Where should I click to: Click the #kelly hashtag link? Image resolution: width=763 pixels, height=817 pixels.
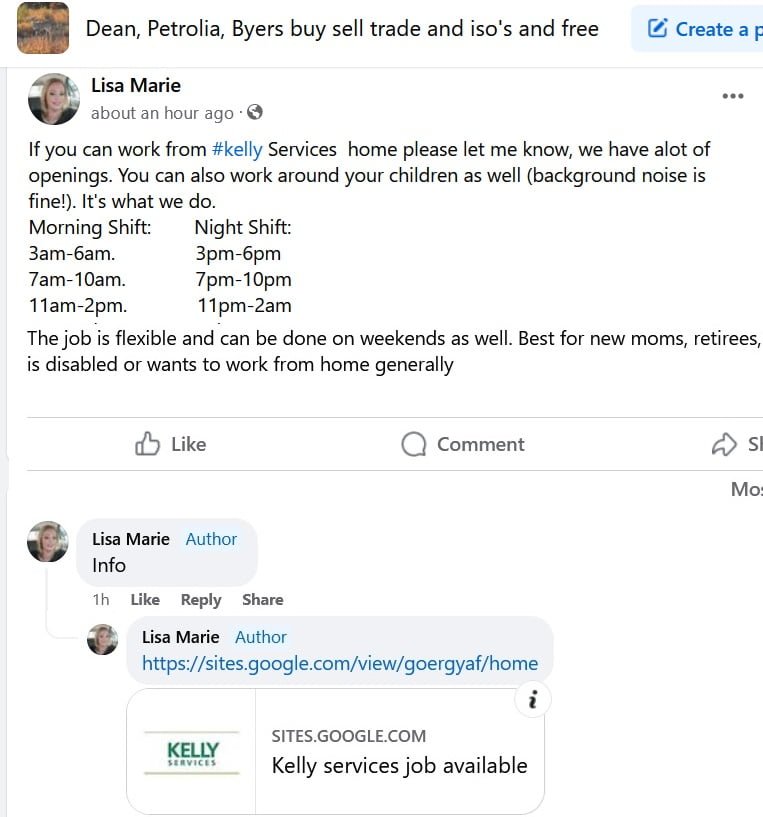pyautogui.click(x=237, y=150)
